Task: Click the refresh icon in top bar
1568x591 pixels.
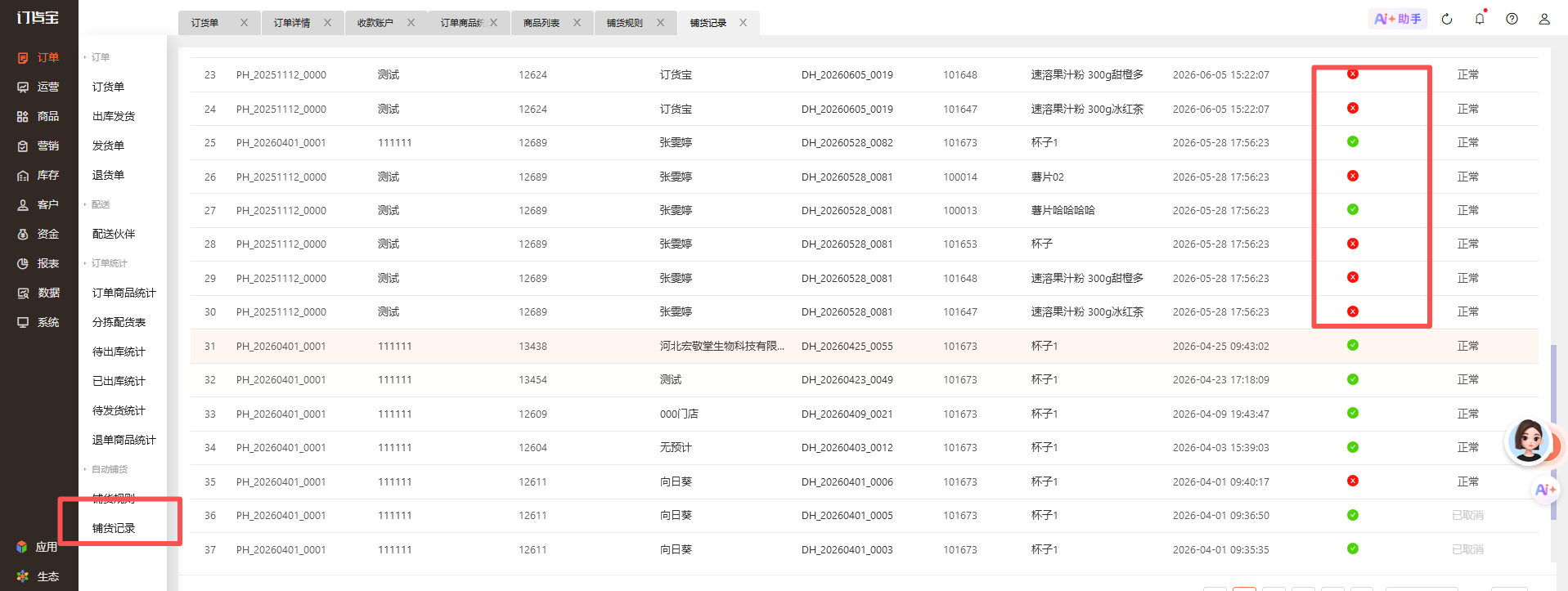Action: [1447, 19]
